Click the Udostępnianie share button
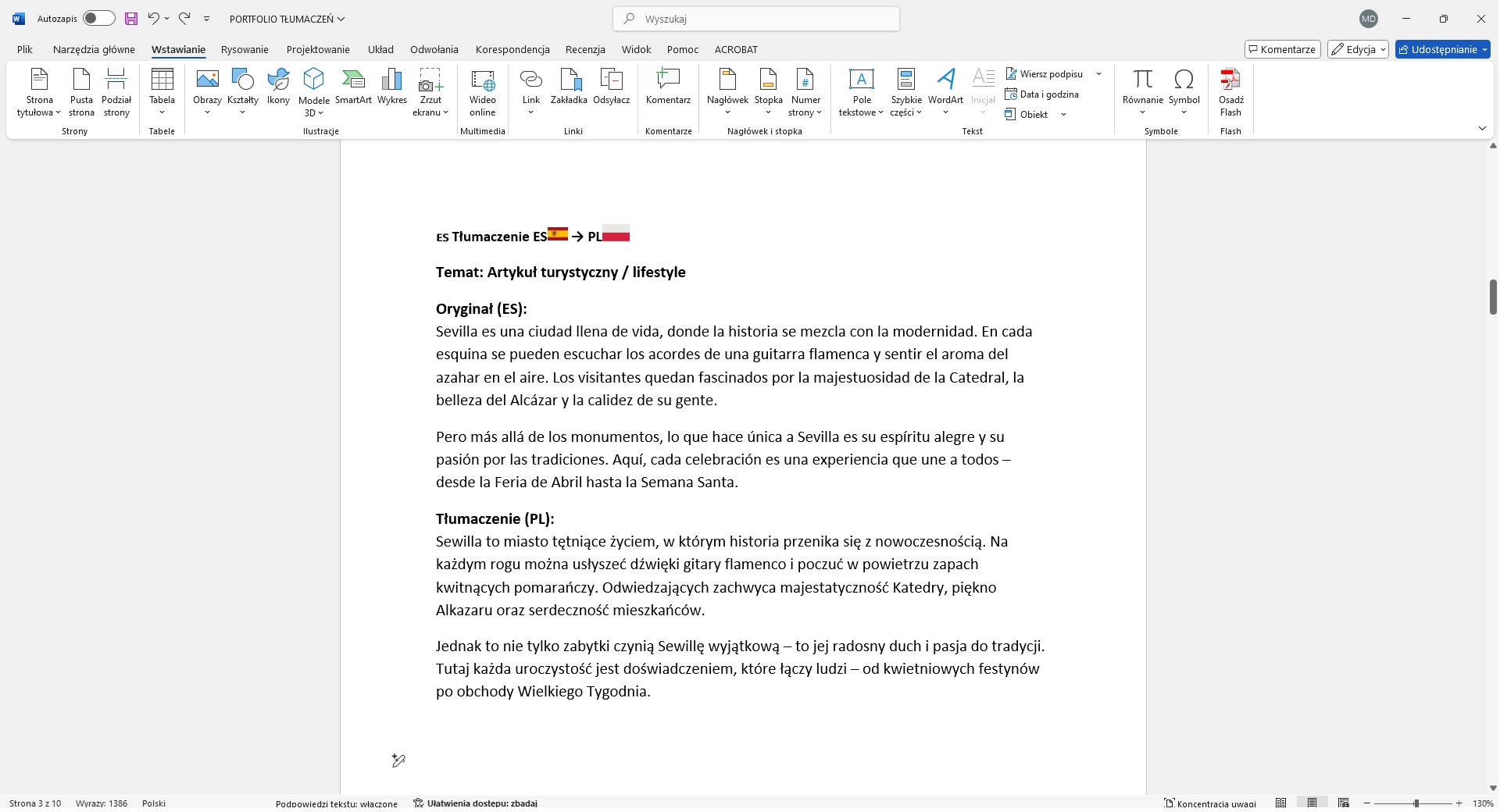This screenshot has width=1500, height=812. coord(1442,49)
